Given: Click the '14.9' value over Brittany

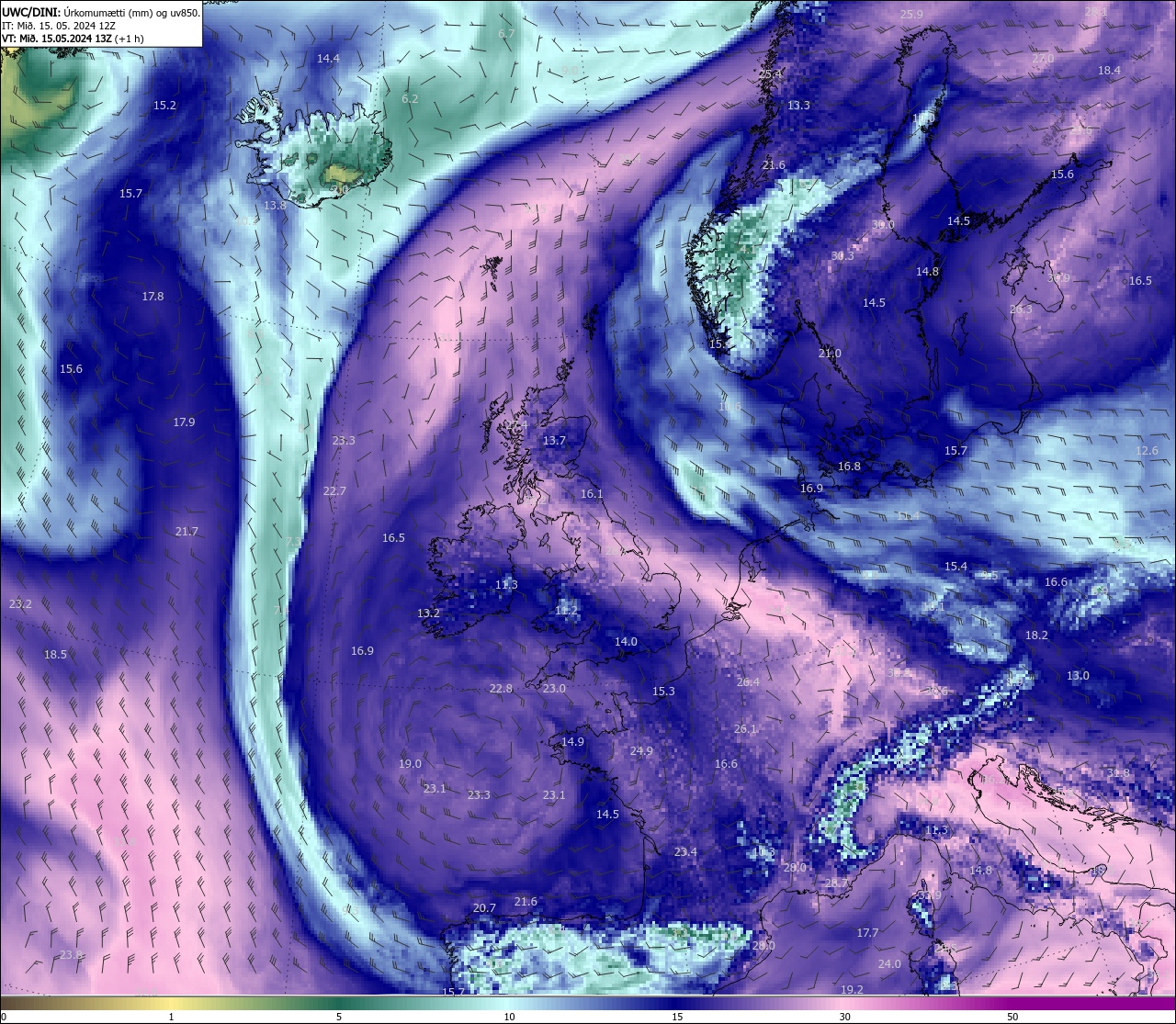Looking at the screenshot, I should click(572, 741).
